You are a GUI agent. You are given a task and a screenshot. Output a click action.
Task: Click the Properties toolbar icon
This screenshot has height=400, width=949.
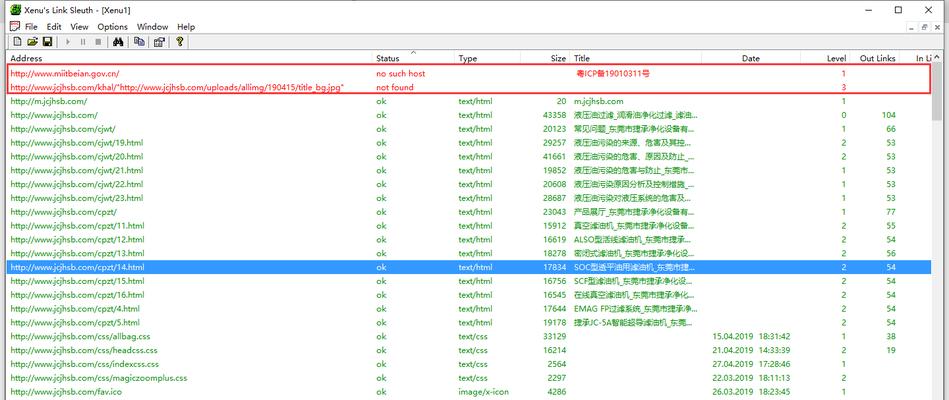click(x=159, y=42)
